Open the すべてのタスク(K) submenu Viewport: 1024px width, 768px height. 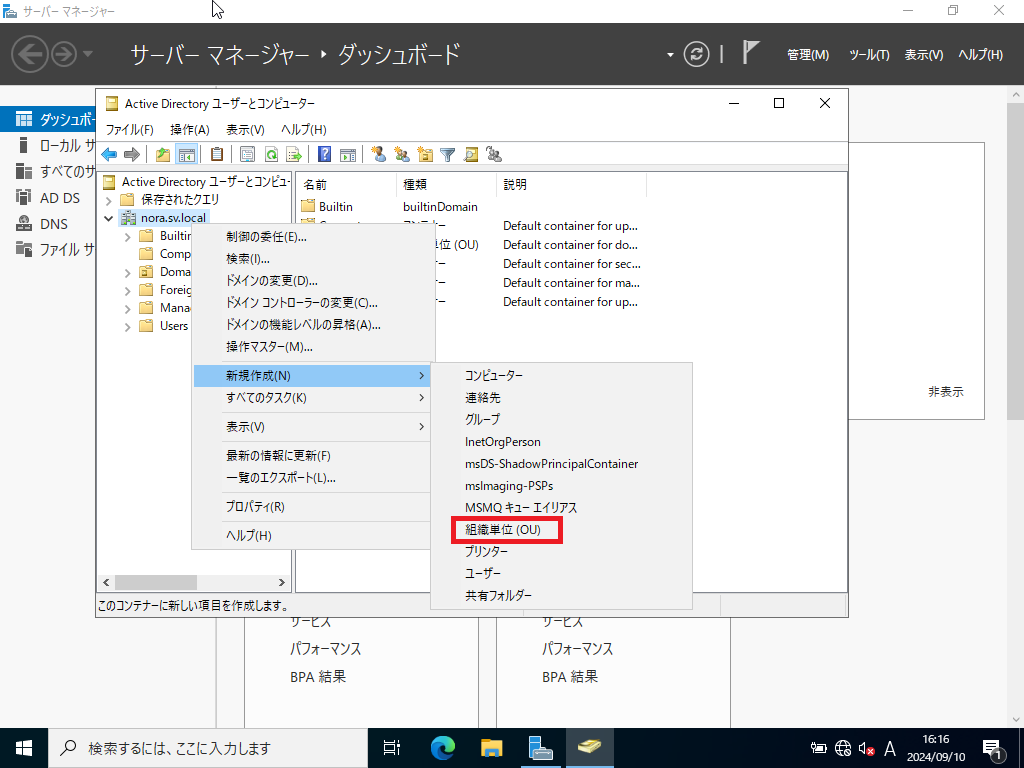coord(312,398)
